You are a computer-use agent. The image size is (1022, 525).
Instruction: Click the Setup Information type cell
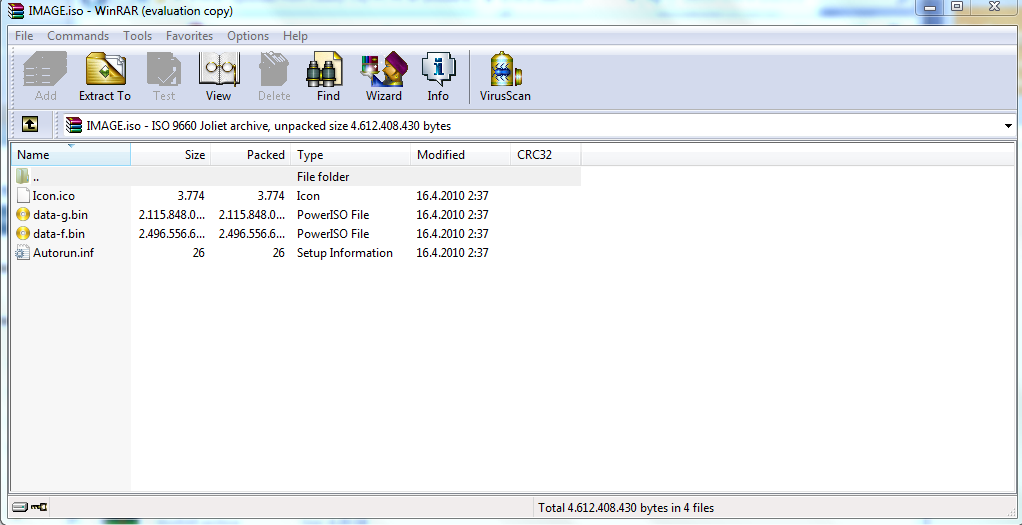coord(345,252)
